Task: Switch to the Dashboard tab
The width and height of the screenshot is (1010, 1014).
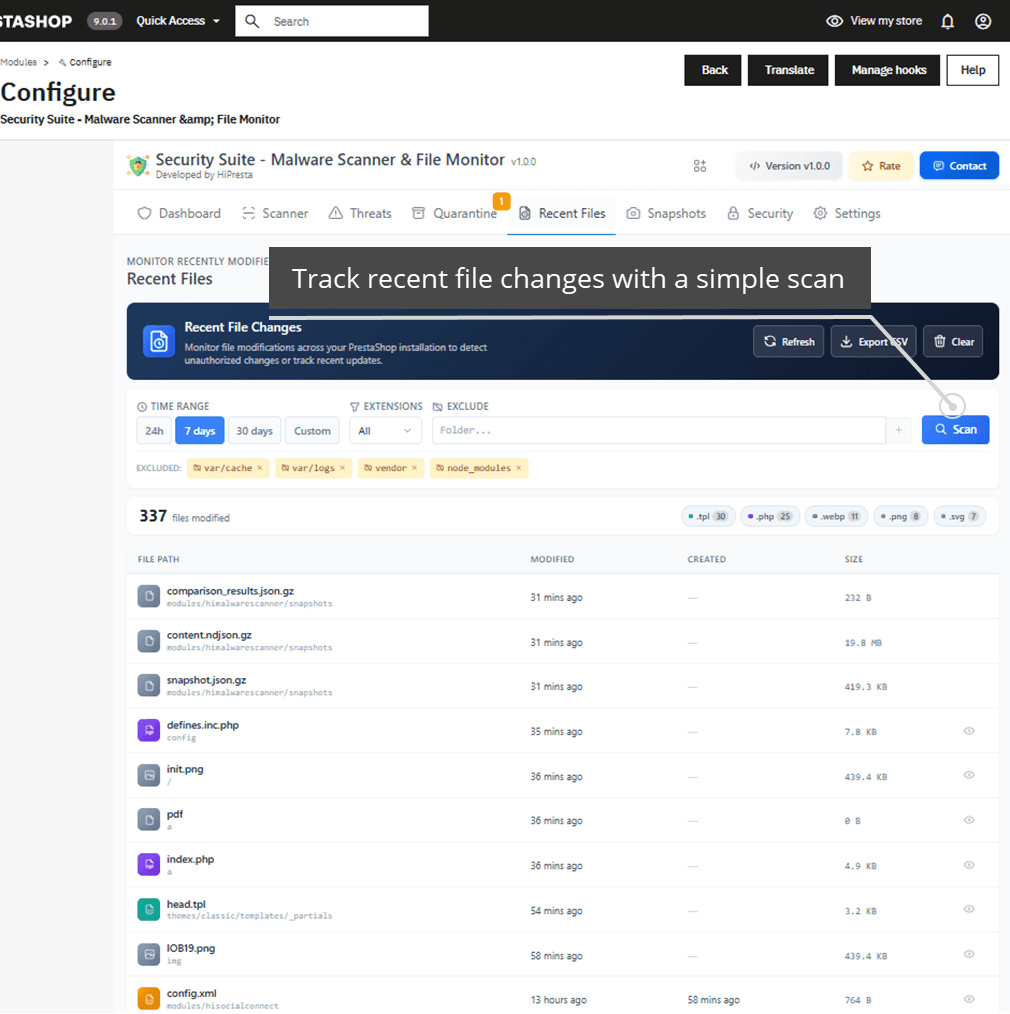Action: tap(179, 213)
